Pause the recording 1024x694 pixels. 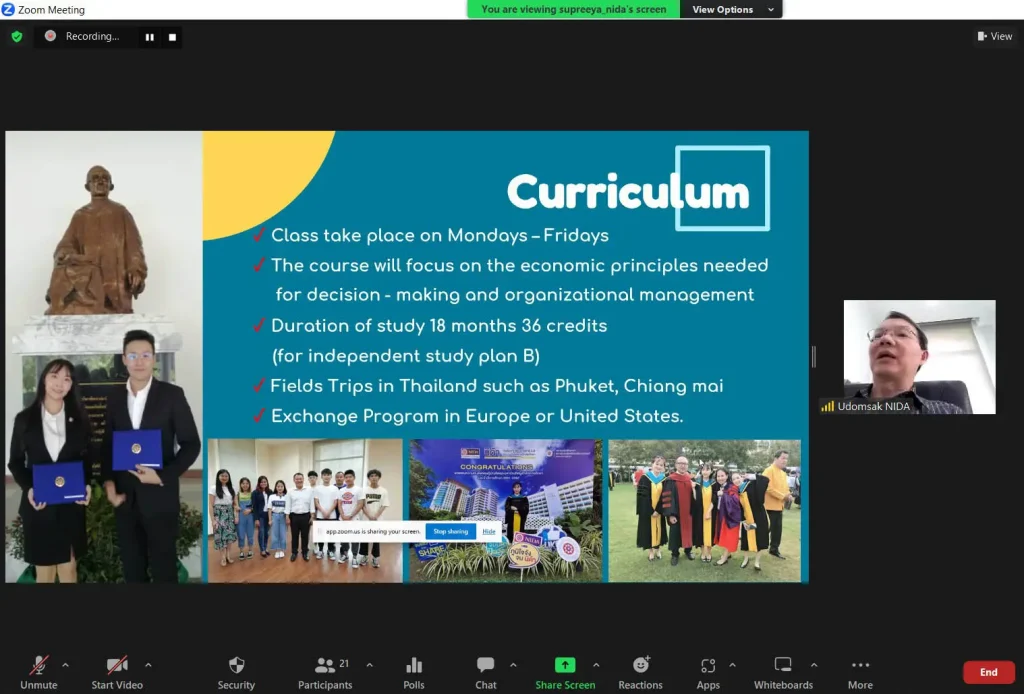(150, 37)
